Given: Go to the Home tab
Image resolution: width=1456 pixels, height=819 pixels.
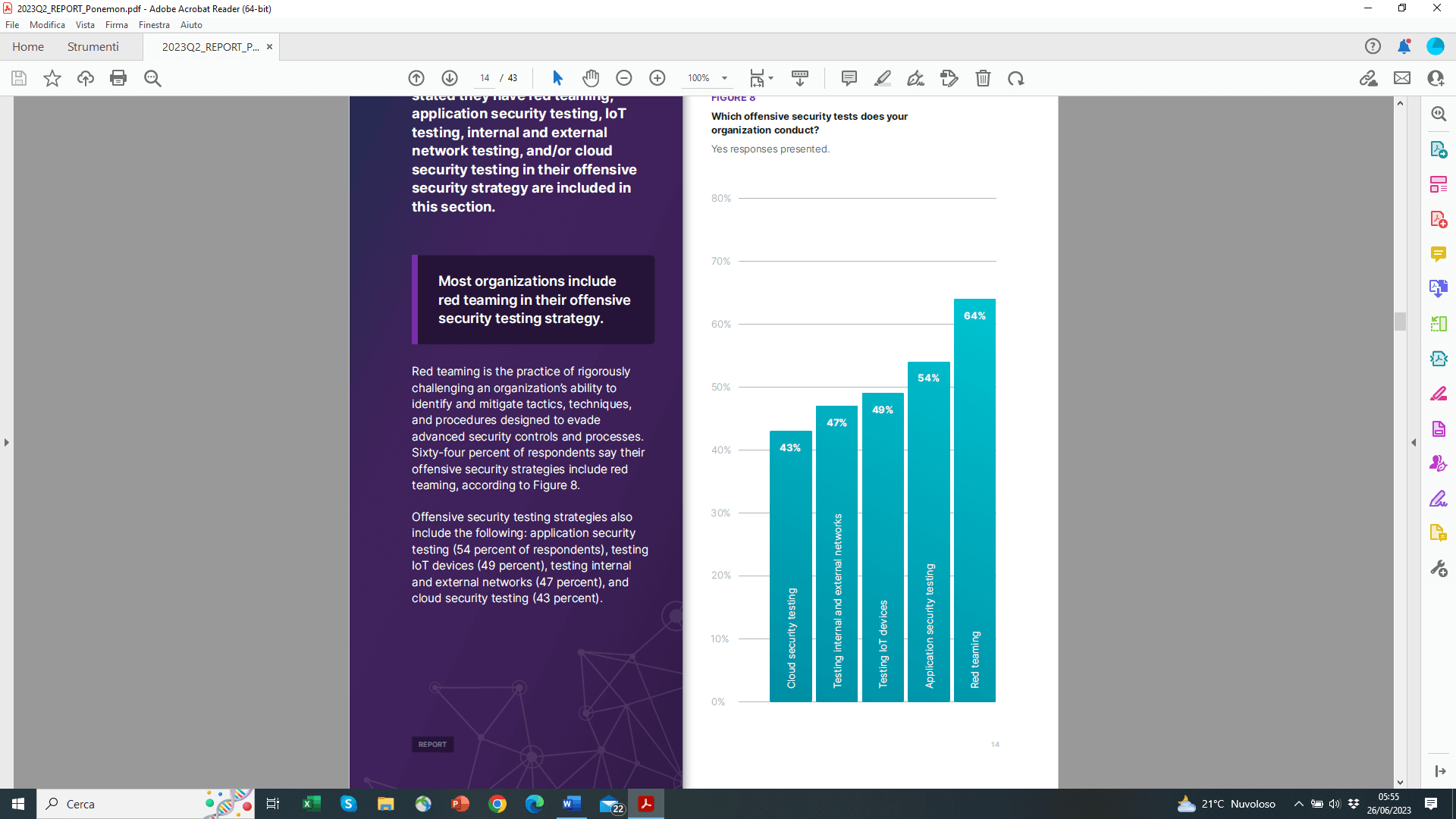Looking at the screenshot, I should click(x=28, y=47).
